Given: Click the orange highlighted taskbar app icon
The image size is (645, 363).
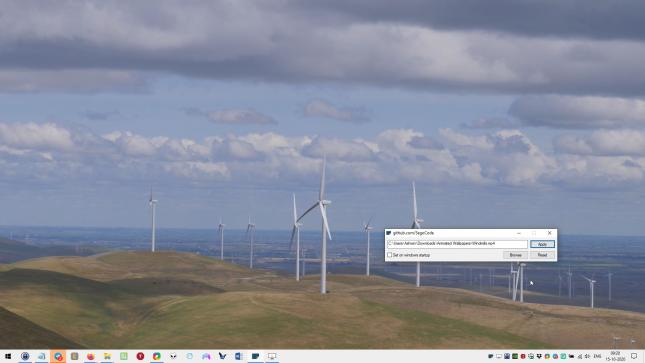Looking at the screenshot, I should click(x=58, y=356).
